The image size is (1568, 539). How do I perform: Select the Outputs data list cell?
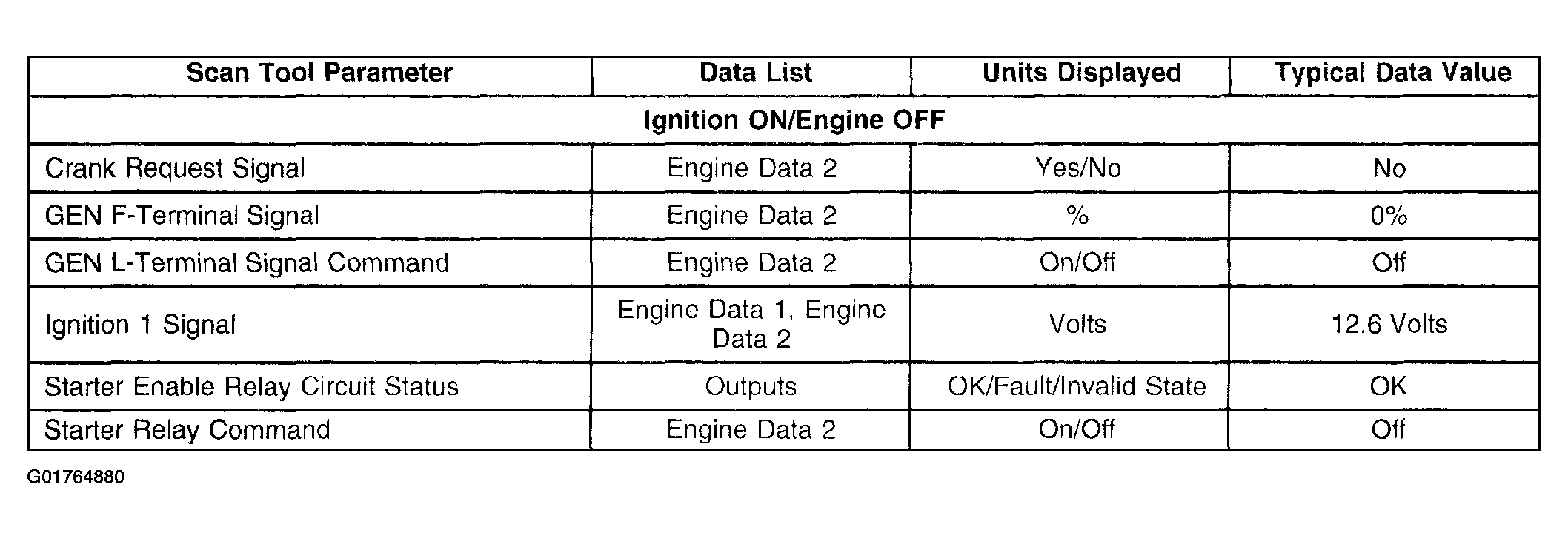[751, 386]
